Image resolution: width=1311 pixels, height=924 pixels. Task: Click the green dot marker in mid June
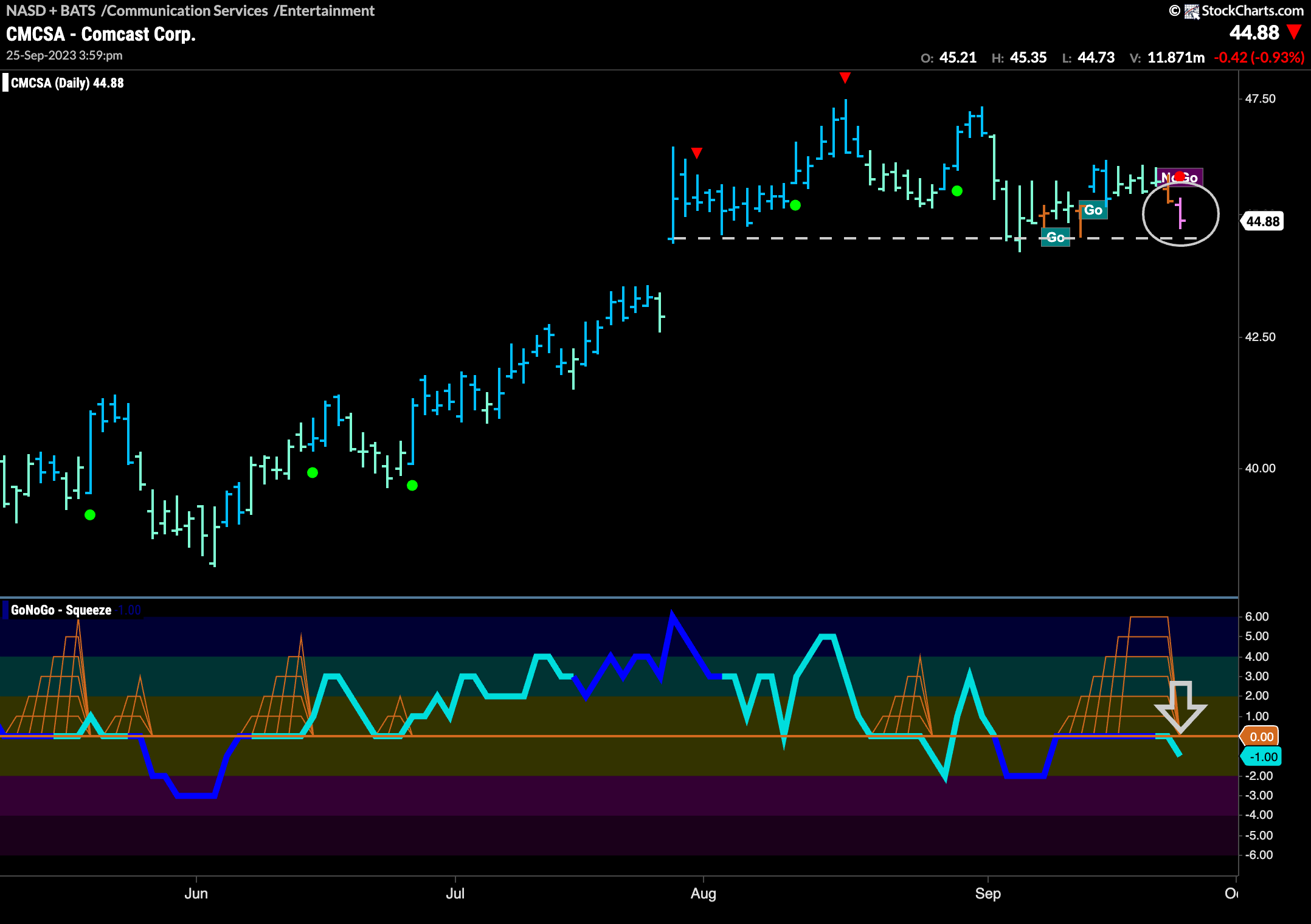tap(313, 472)
